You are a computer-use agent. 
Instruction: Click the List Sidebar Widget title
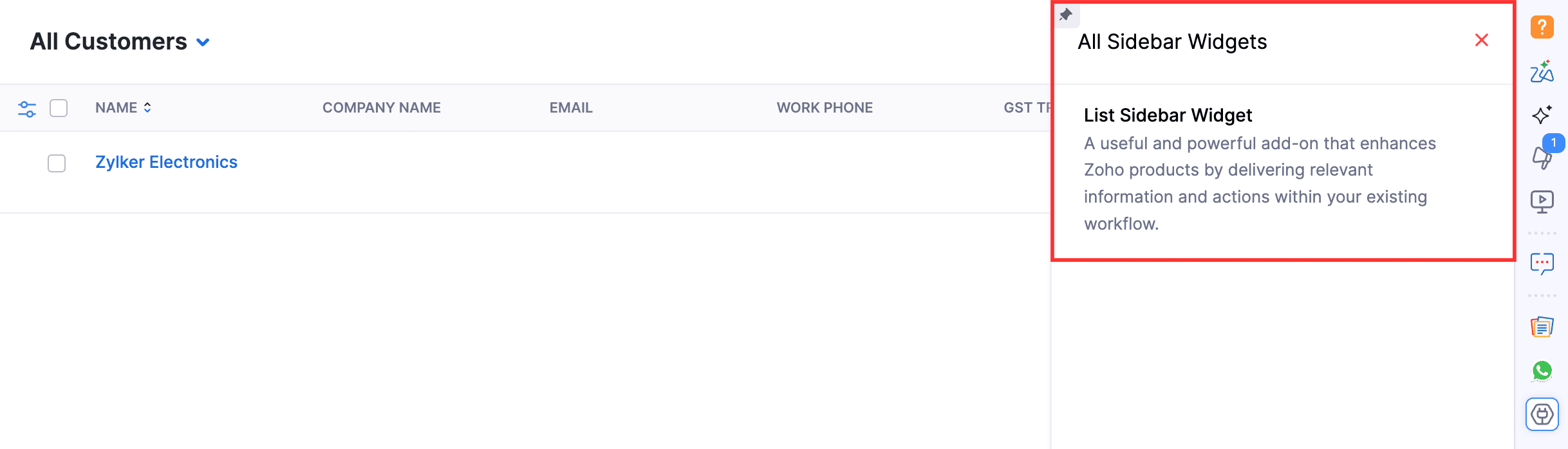click(1168, 115)
